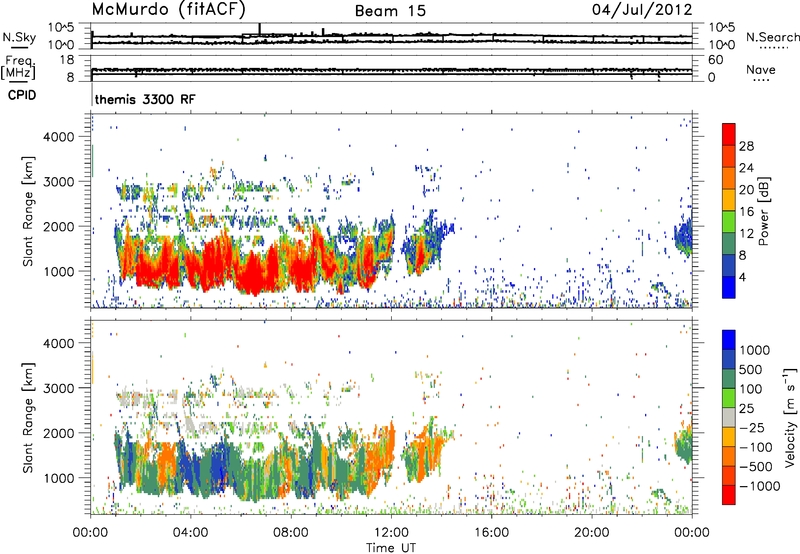Click the Nave legend label
This screenshot has width=800, height=554.
tap(761, 69)
